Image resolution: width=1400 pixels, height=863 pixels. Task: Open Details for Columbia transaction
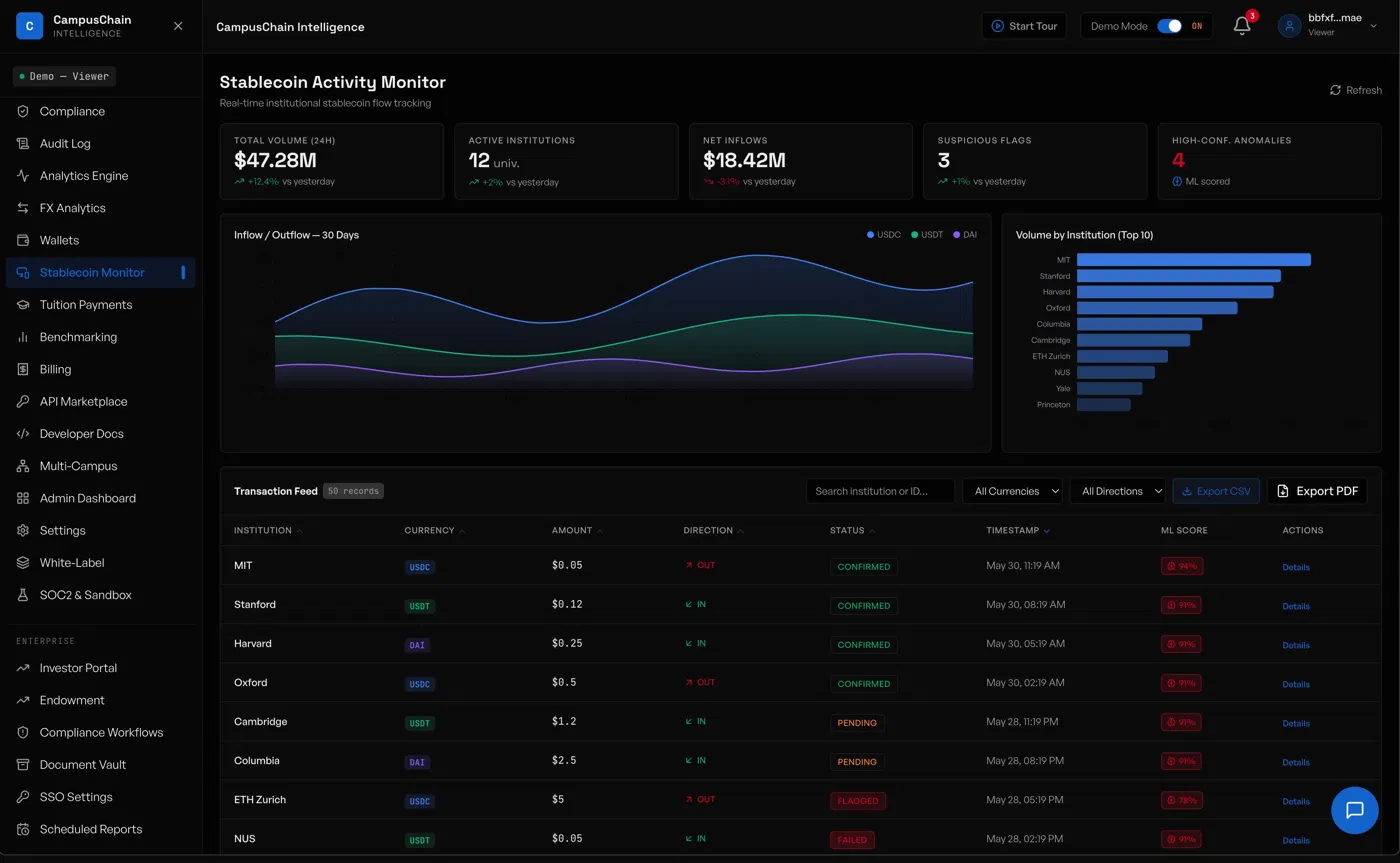(1296, 762)
